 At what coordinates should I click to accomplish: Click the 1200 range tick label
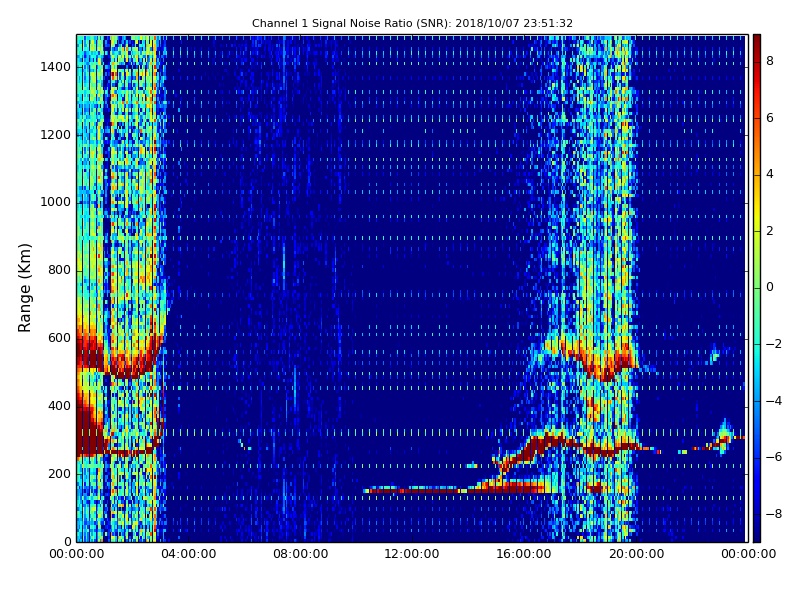pos(56,135)
